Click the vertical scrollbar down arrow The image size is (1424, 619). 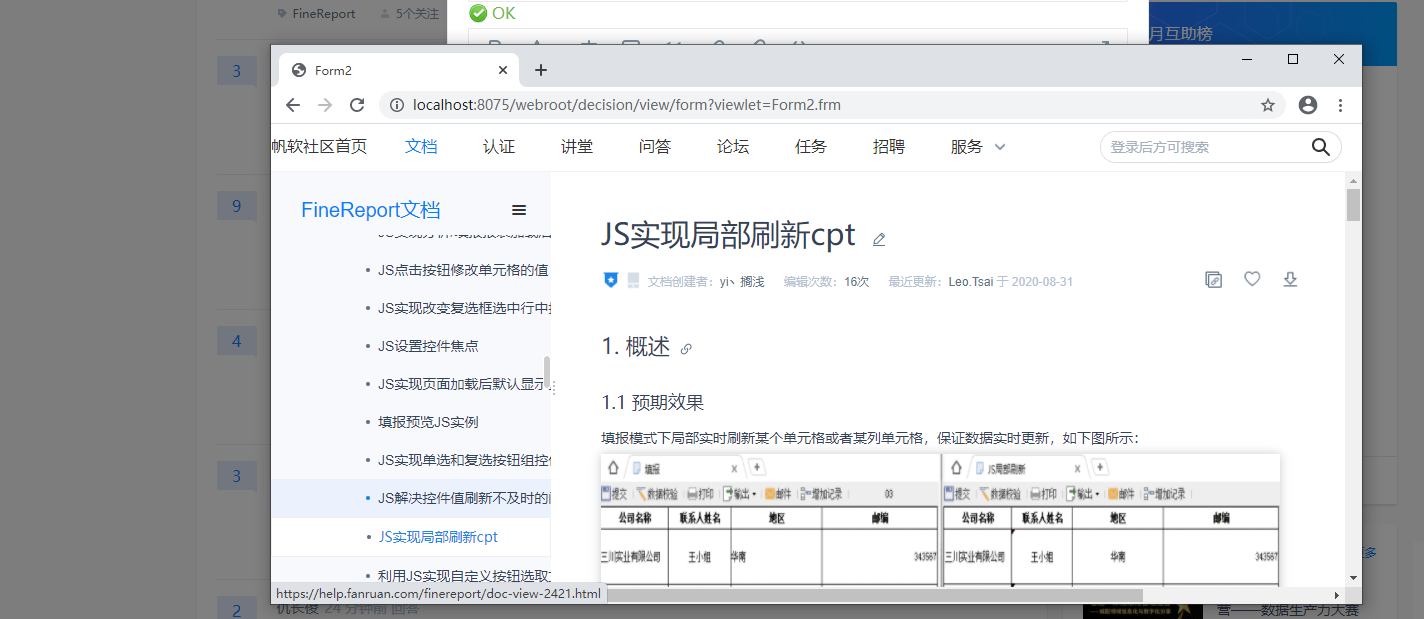coord(1353,578)
